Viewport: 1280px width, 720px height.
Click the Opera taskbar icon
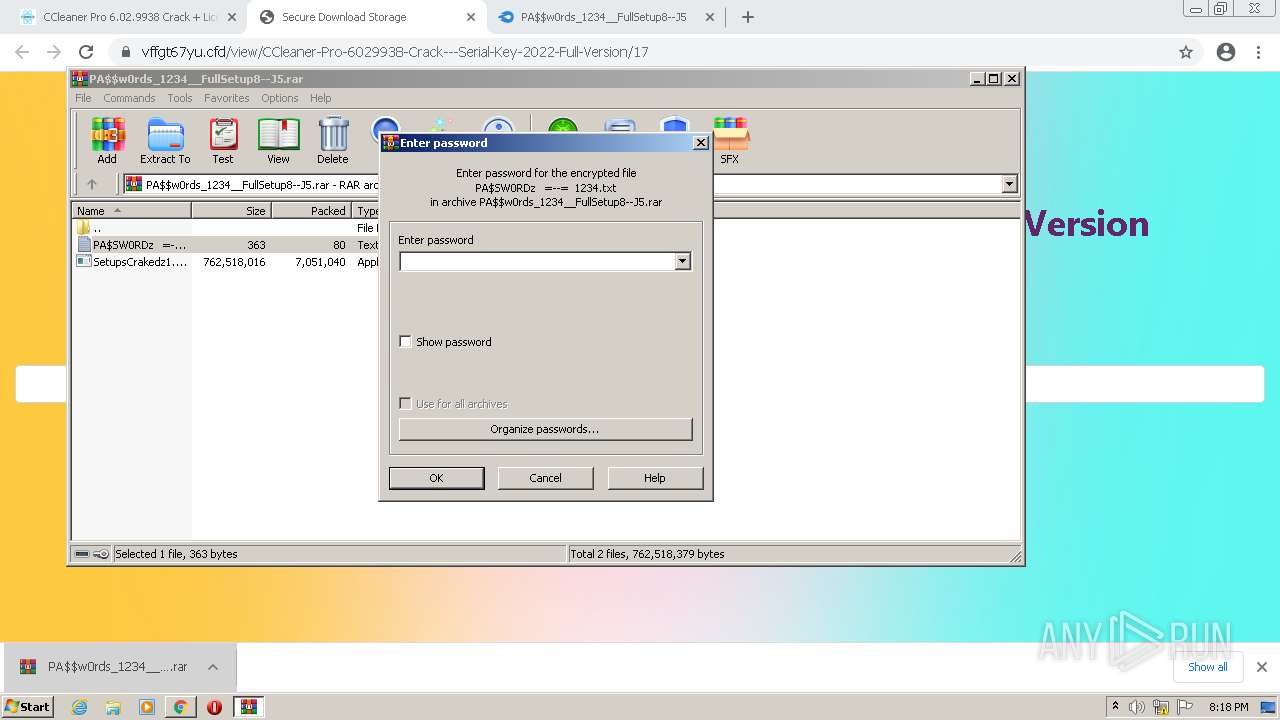214,707
